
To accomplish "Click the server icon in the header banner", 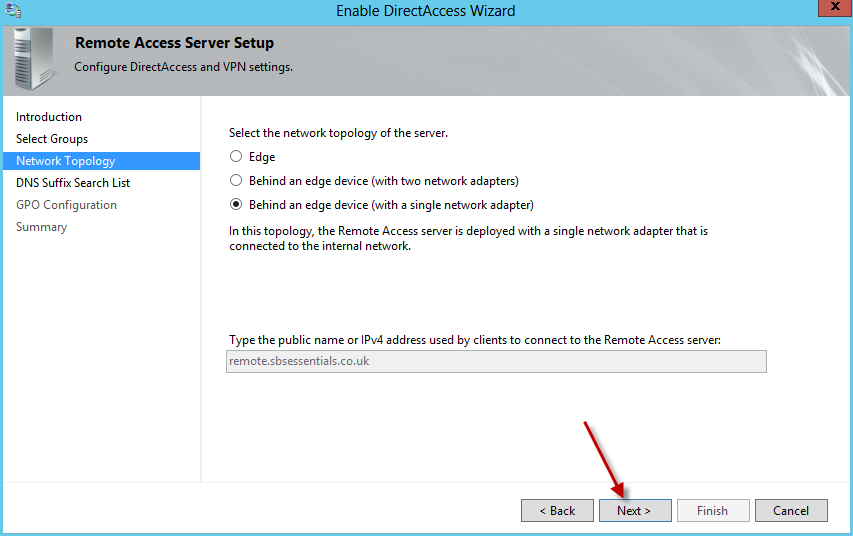I will pos(36,58).
